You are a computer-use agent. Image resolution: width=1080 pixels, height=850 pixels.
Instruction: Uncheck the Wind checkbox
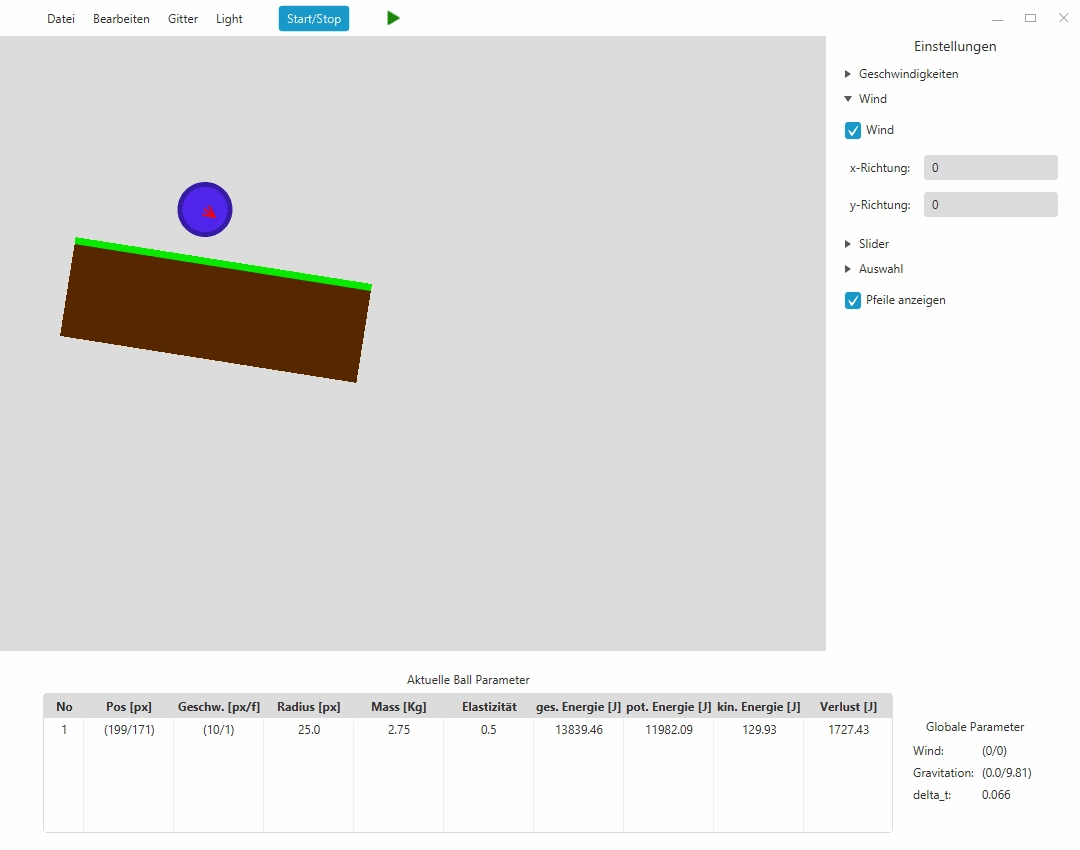pos(853,130)
